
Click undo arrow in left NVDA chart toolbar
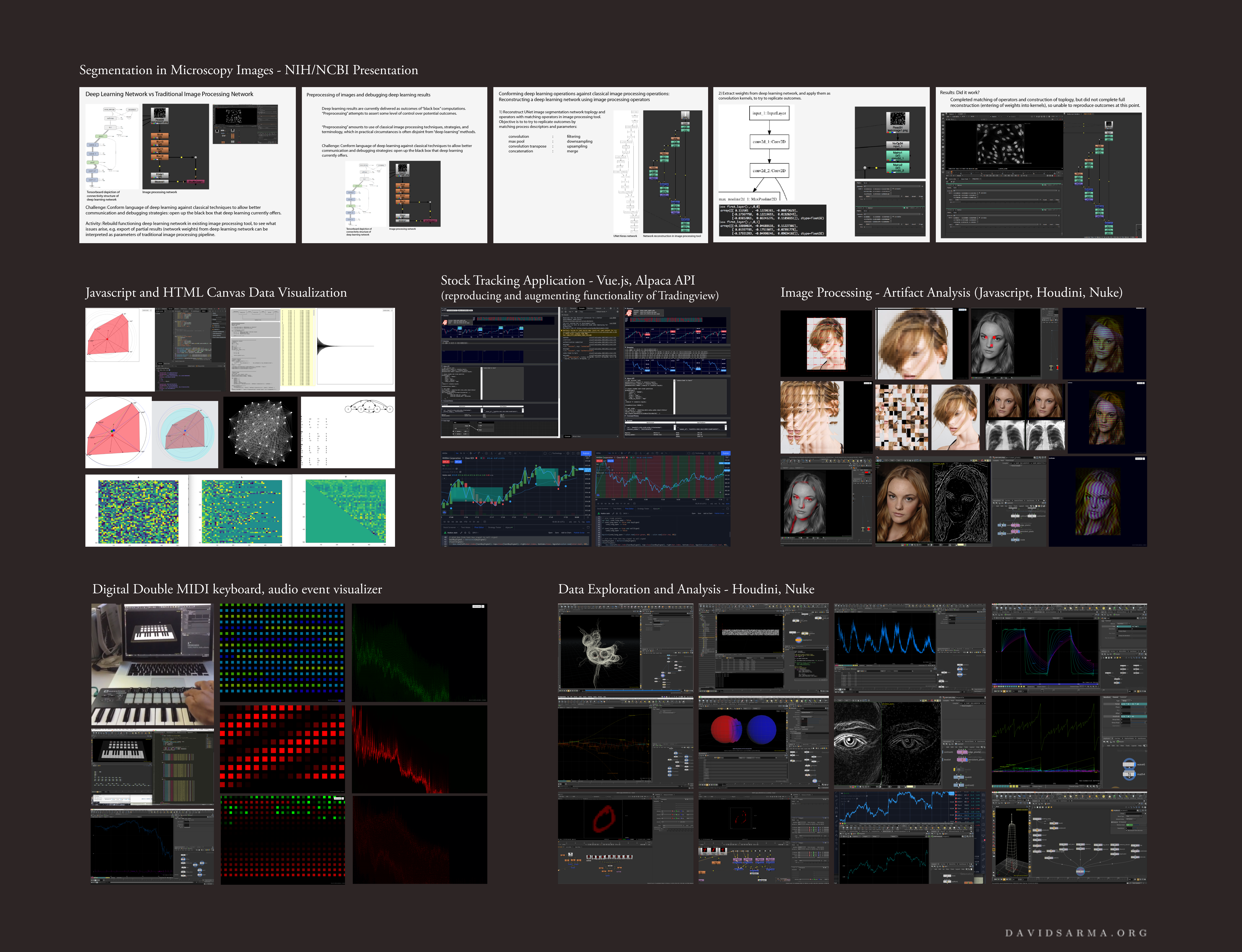[x=520, y=453]
